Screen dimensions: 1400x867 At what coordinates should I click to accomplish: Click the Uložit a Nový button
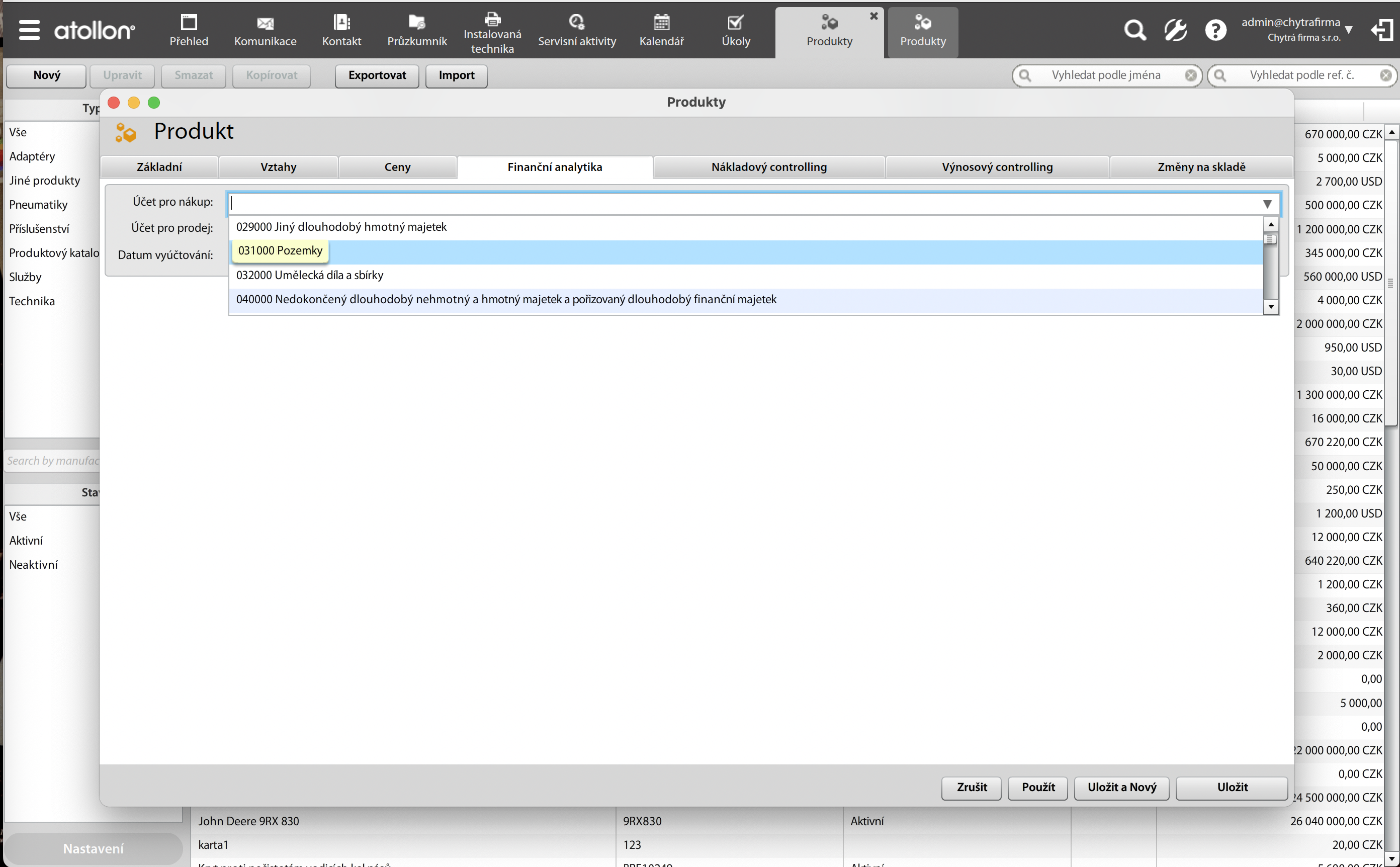point(1122,788)
